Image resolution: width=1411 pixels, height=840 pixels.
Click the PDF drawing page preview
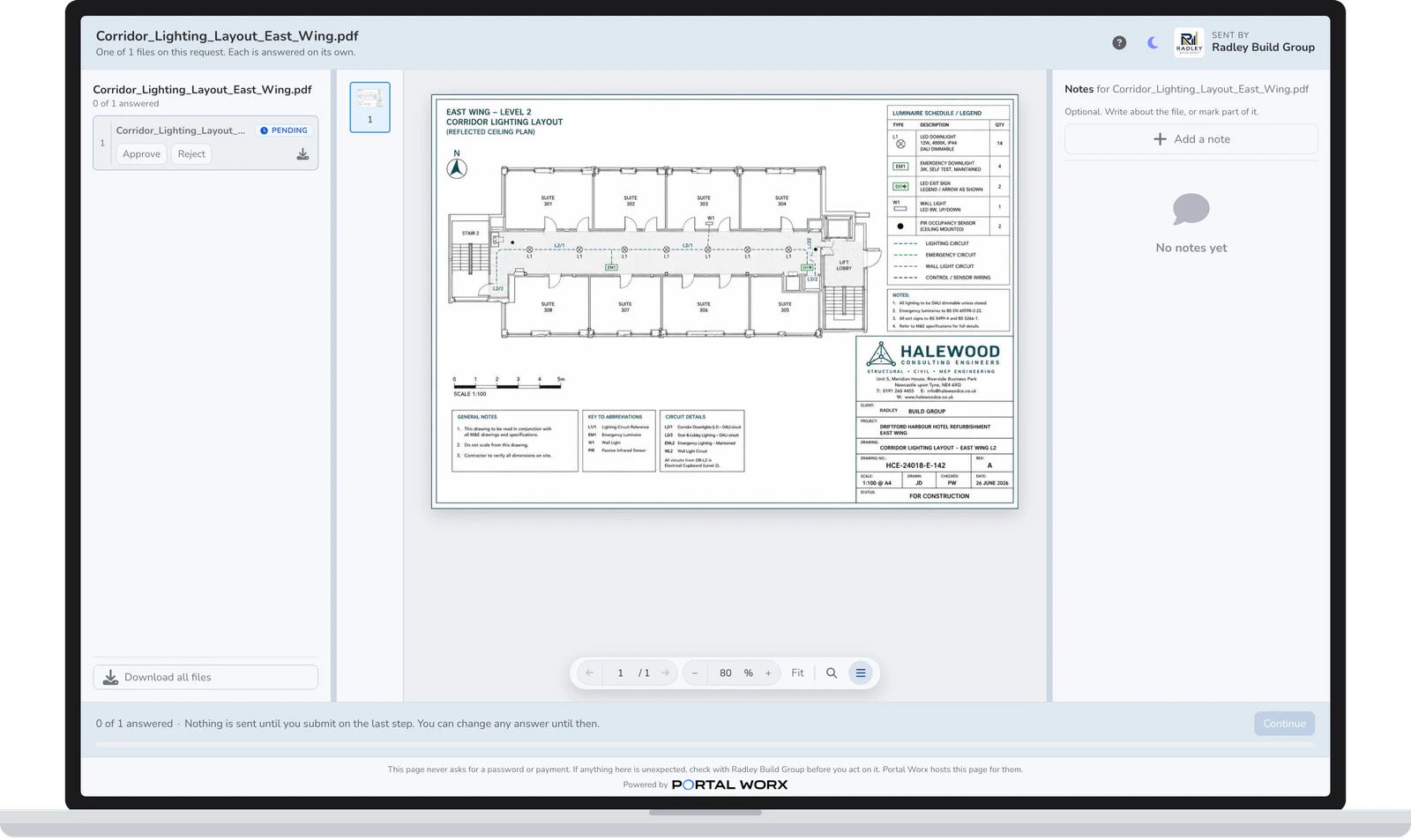point(724,301)
